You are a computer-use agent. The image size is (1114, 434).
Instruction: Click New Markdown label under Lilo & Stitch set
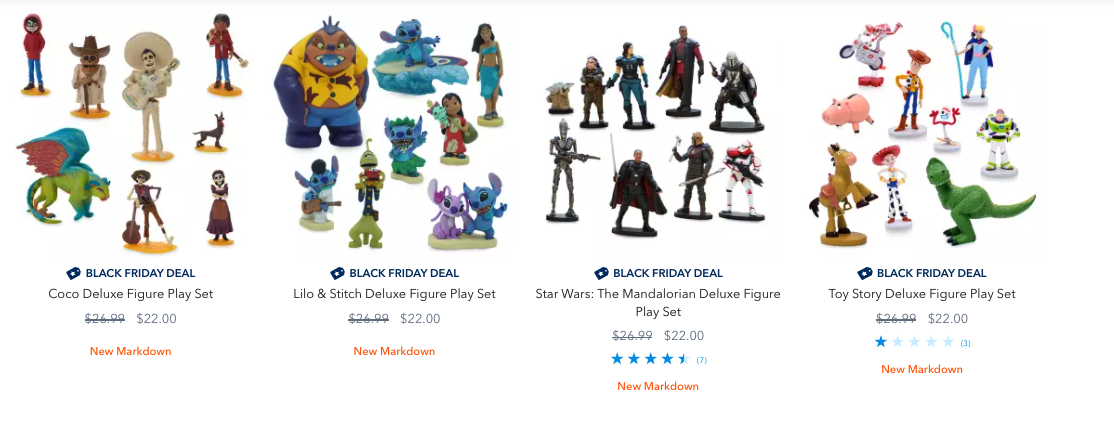click(x=394, y=351)
